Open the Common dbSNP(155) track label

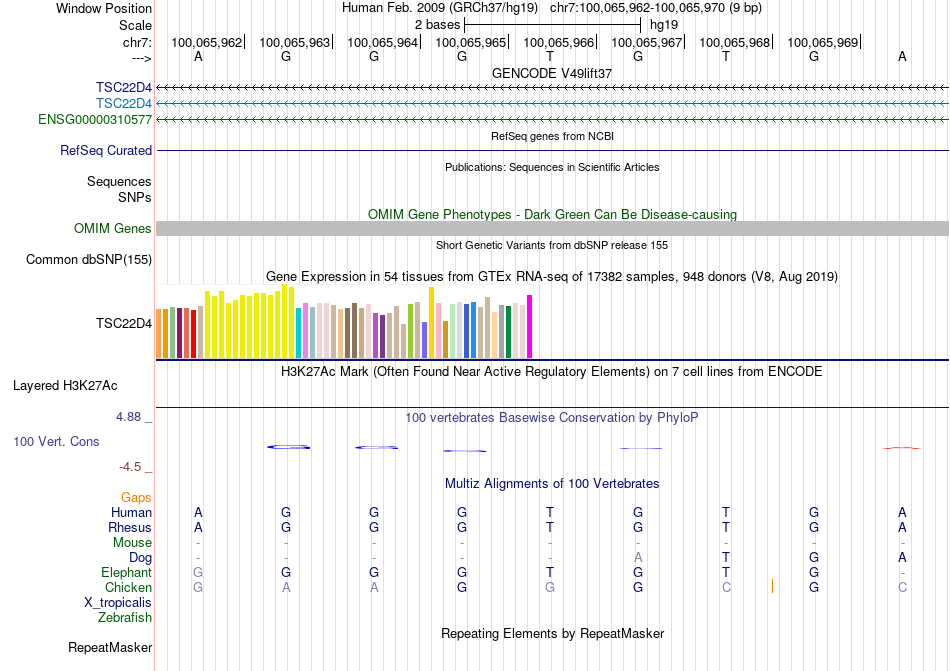[x=88, y=259]
